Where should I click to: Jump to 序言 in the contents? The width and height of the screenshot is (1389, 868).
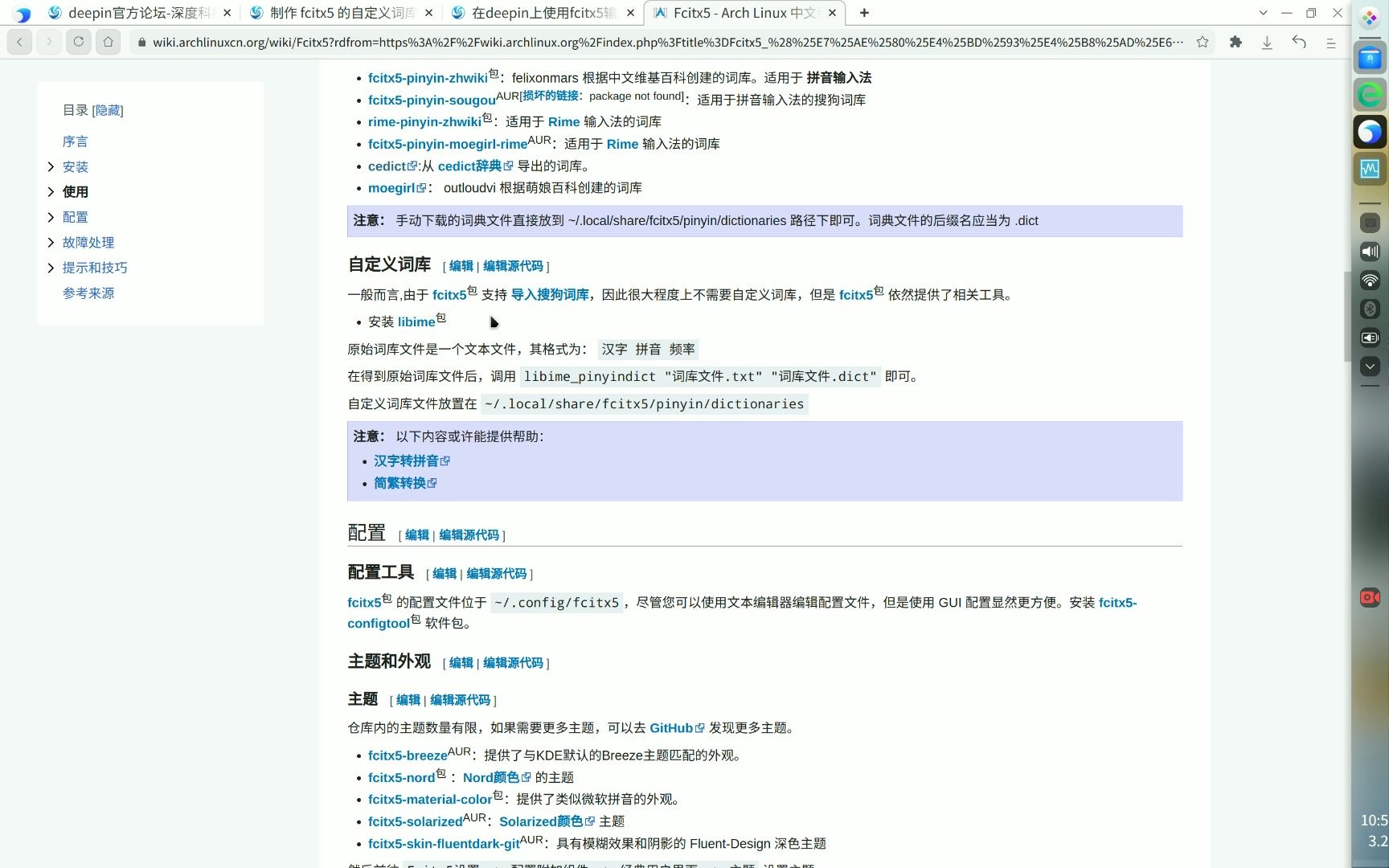coord(75,141)
